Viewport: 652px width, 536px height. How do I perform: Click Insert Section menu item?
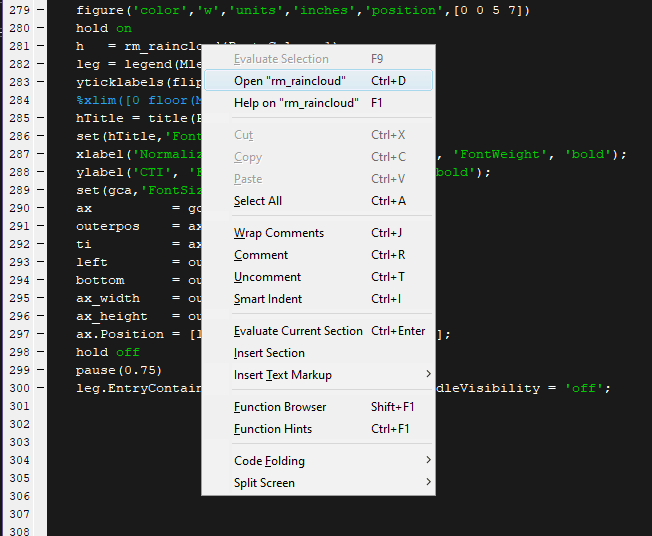tap(269, 353)
